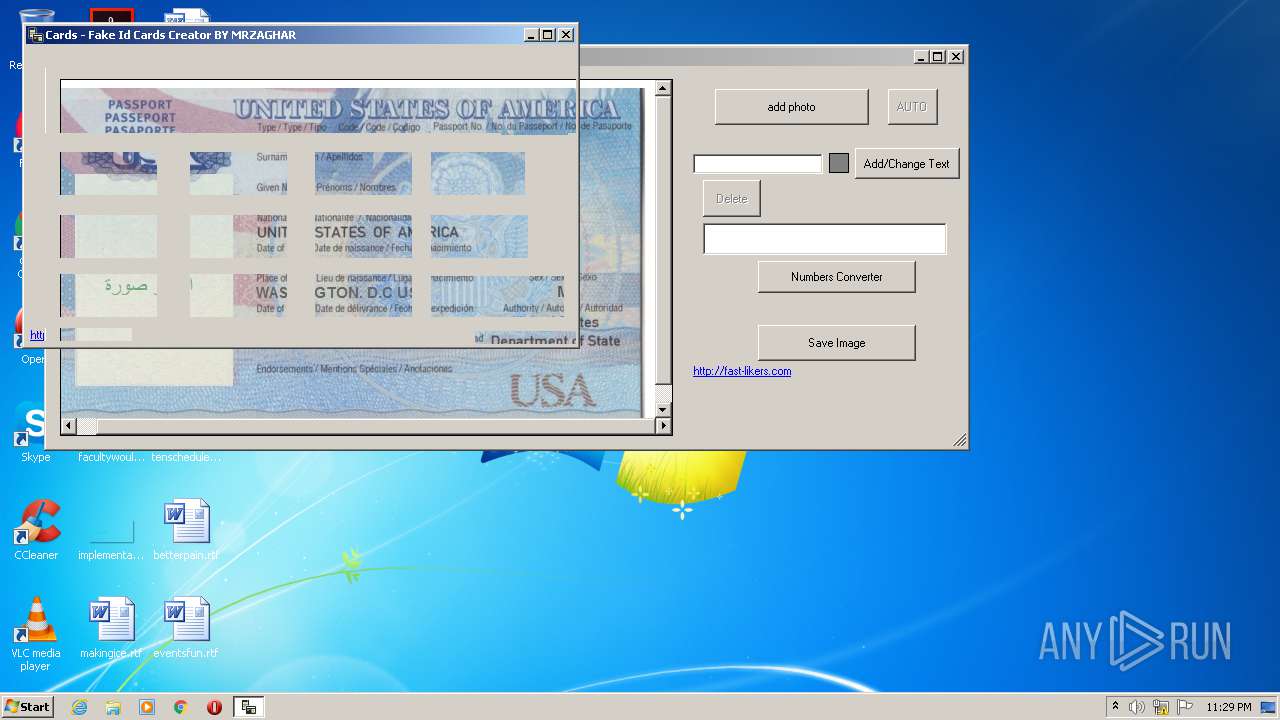
Task: Select the facultywoul... desktop file label
Action: coord(111,457)
